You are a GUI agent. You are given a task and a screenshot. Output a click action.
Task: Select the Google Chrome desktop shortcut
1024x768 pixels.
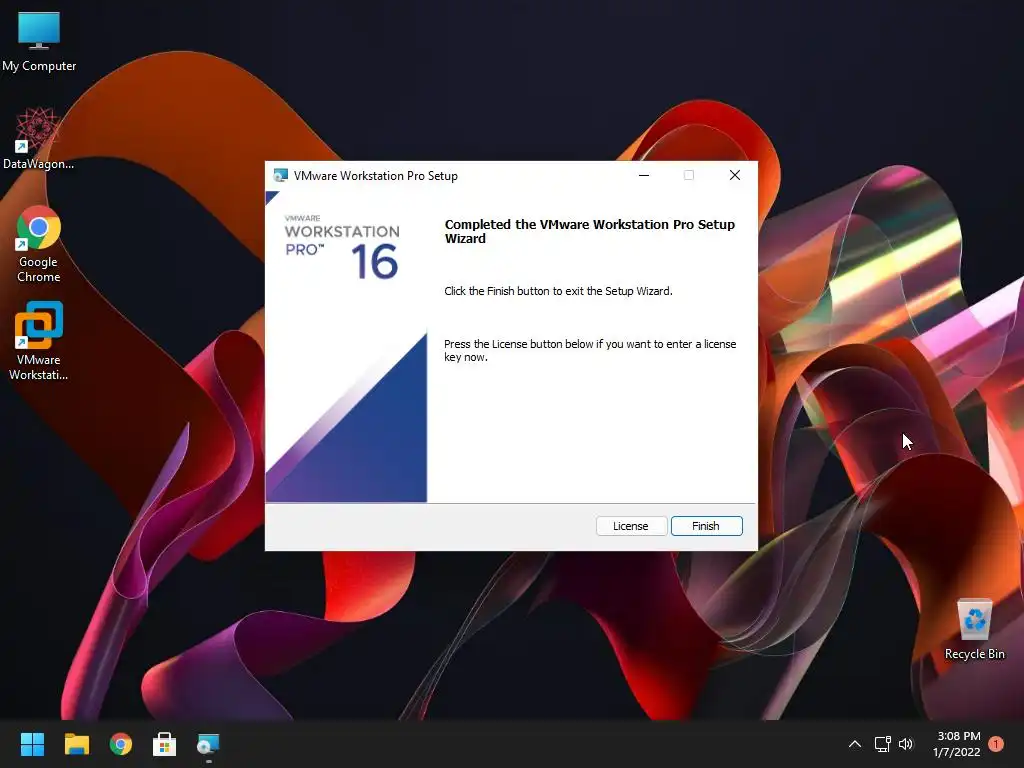coord(39,244)
